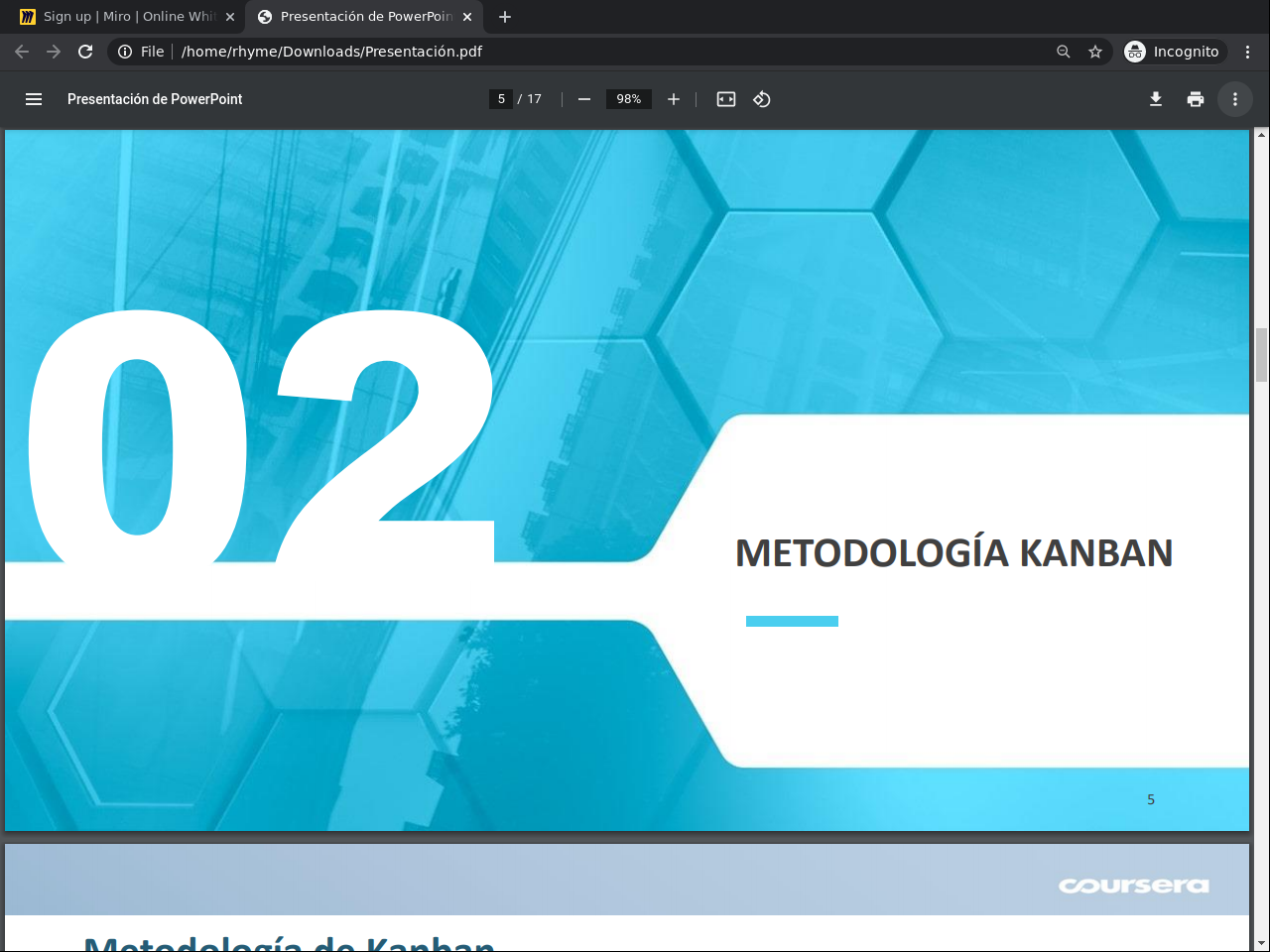View site information for the file
1270x952 pixels.
click(x=141, y=52)
